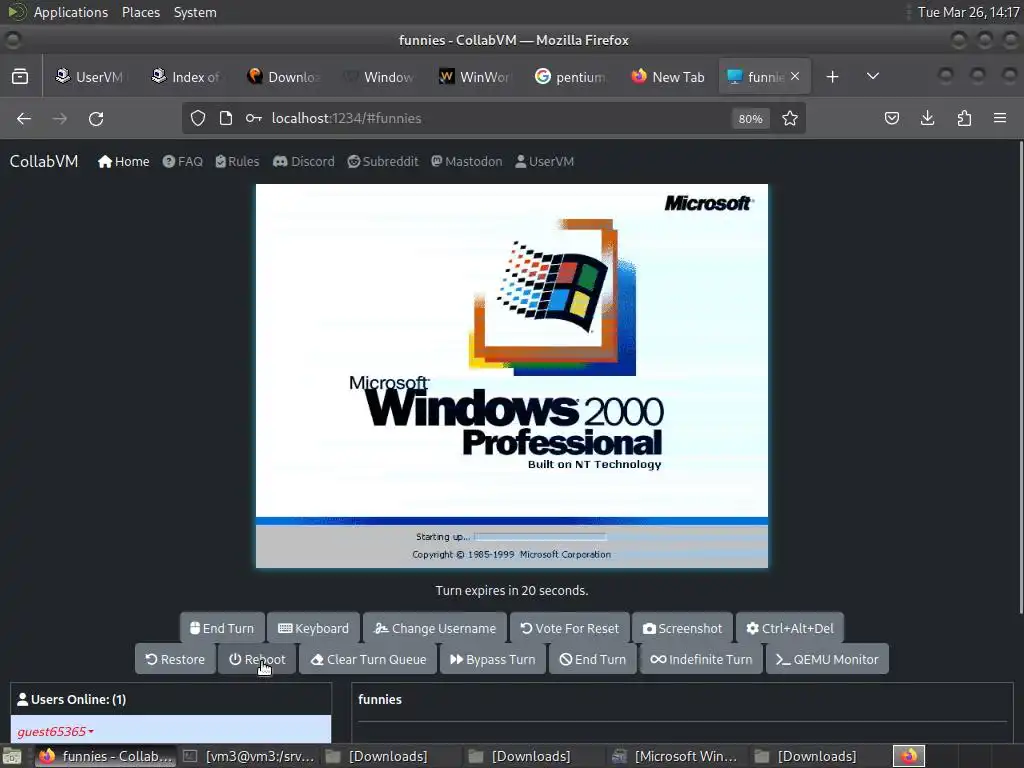Open Firefox View icon in the tab bar
Image resolution: width=1024 pixels, height=768 pixels.
point(20,77)
